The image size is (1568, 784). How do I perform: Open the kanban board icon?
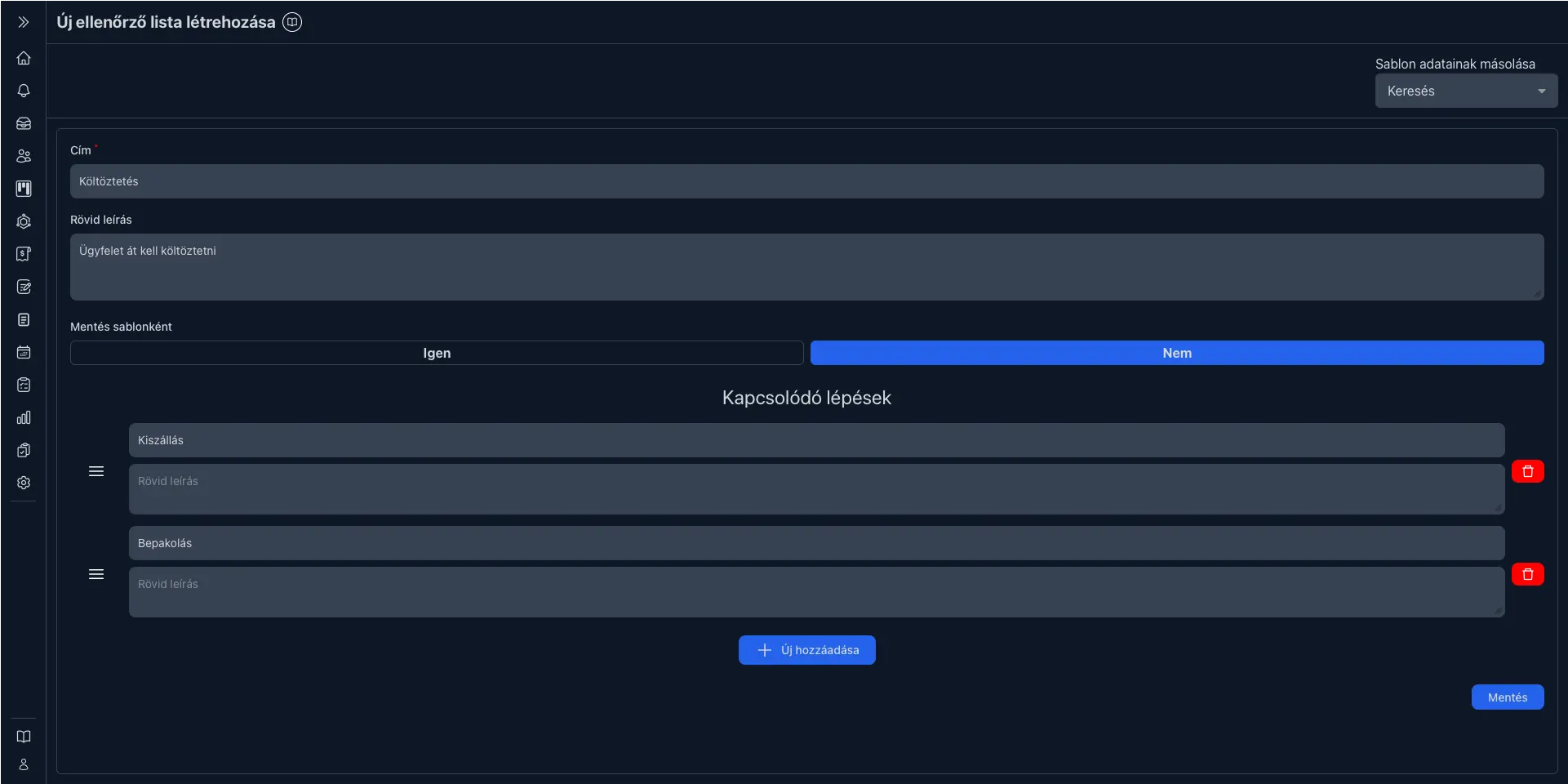24,189
